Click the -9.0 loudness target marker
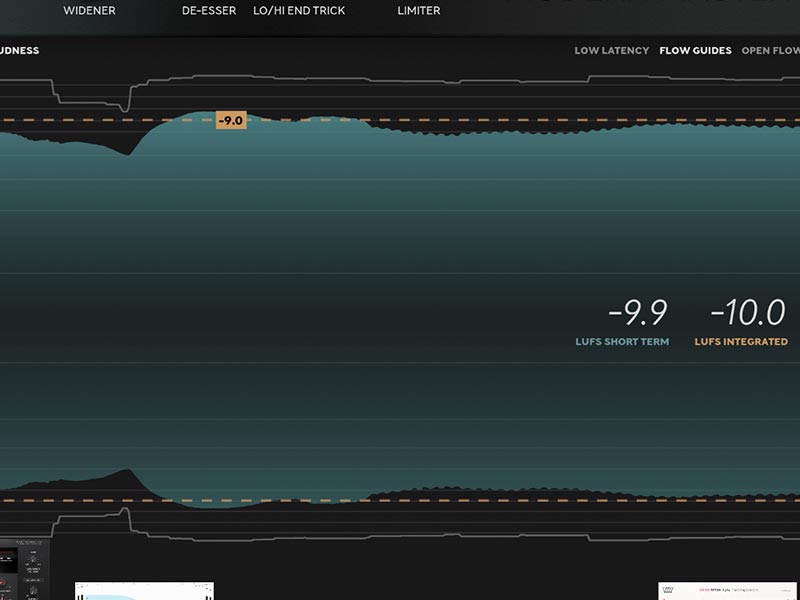Screen dimensions: 800x600 click(x=231, y=120)
